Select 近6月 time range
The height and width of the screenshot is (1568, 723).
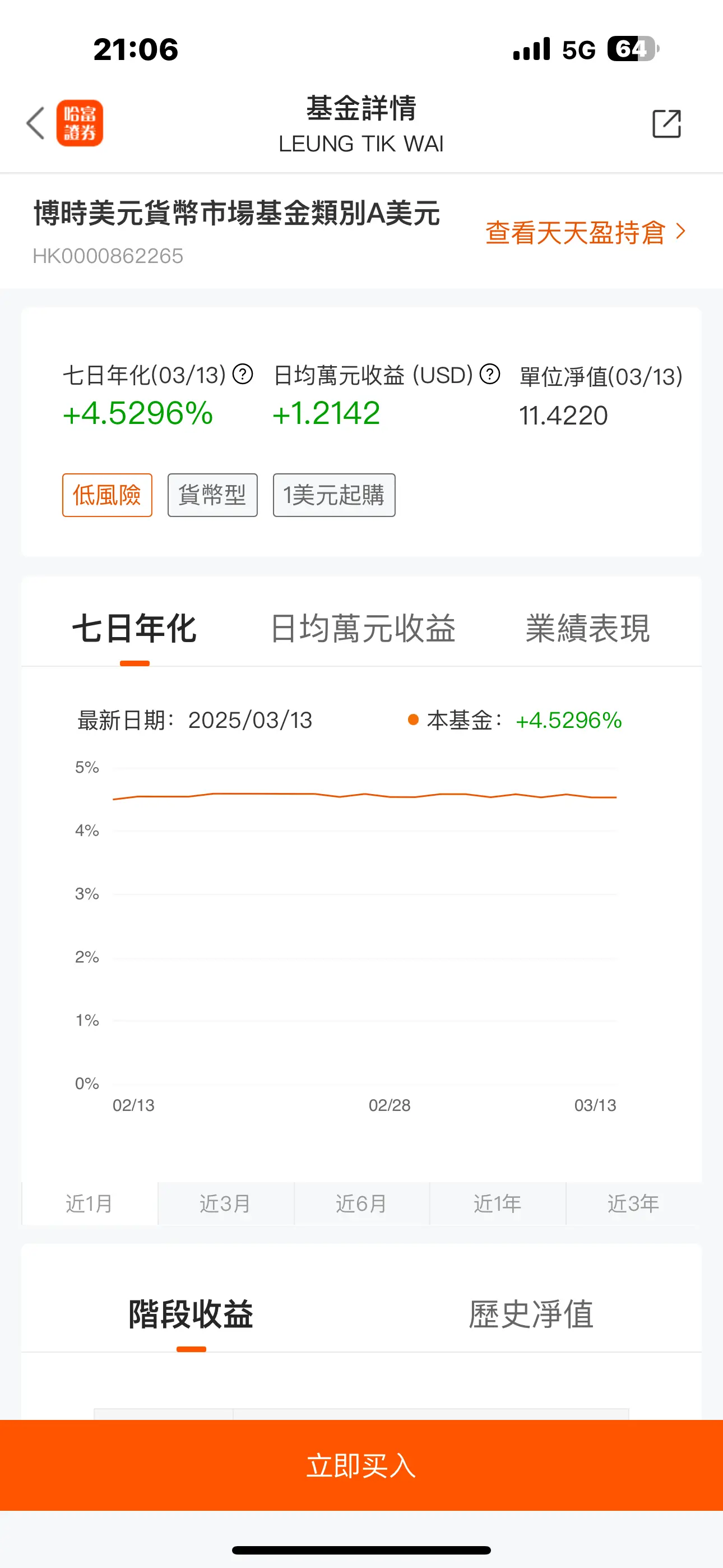[361, 1203]
